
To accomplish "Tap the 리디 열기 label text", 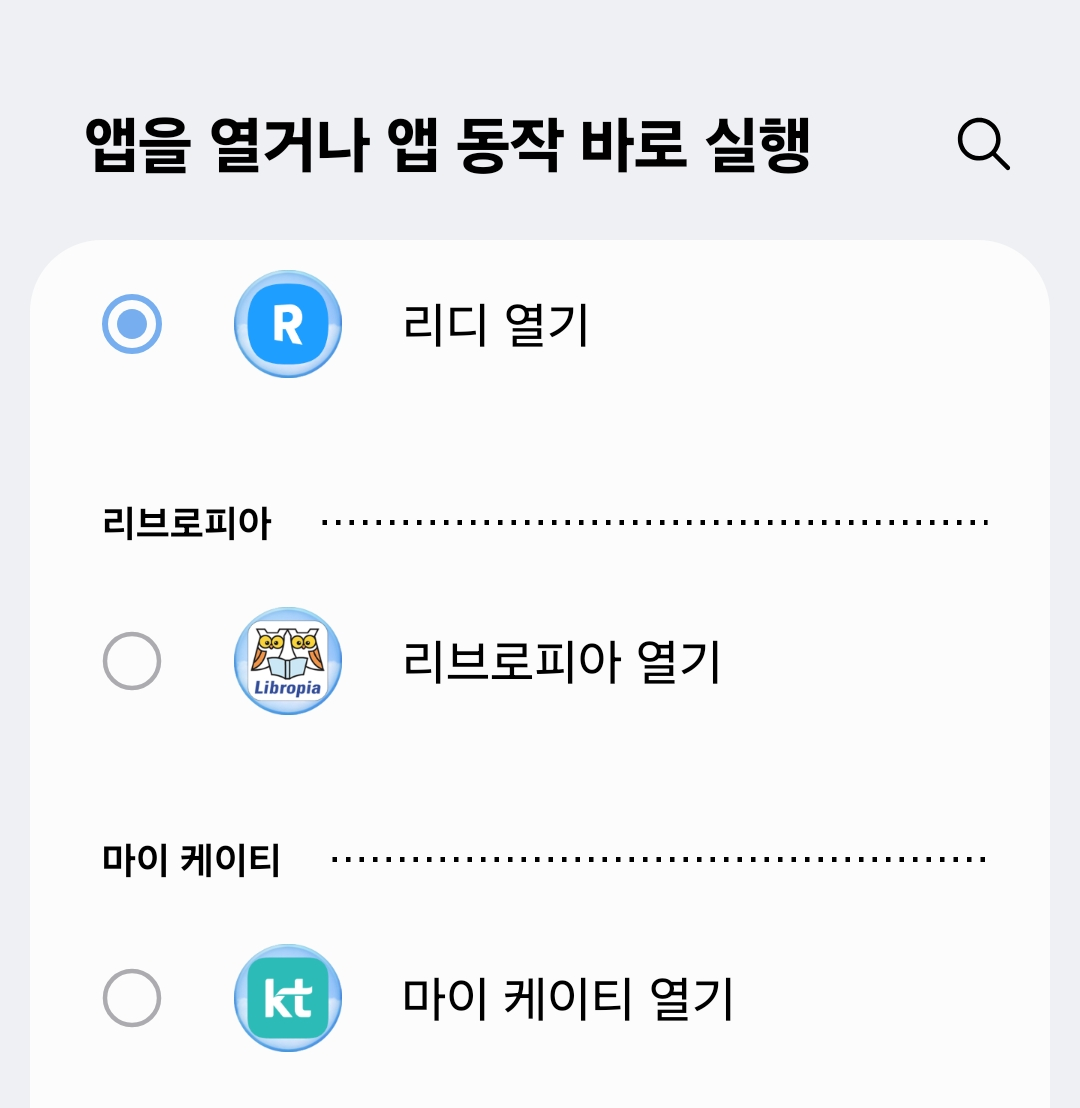I will [496, 325].
